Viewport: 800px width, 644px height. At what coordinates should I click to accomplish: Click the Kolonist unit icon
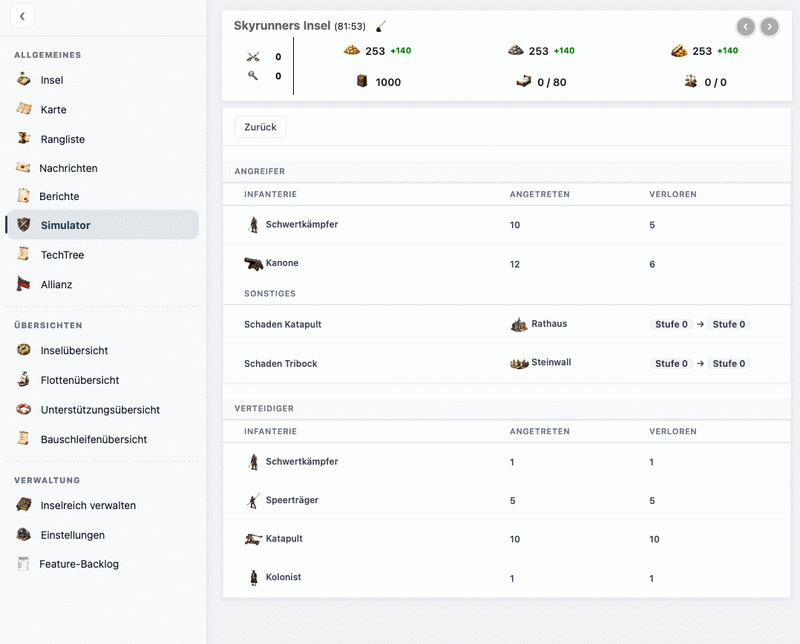(254, 578)
